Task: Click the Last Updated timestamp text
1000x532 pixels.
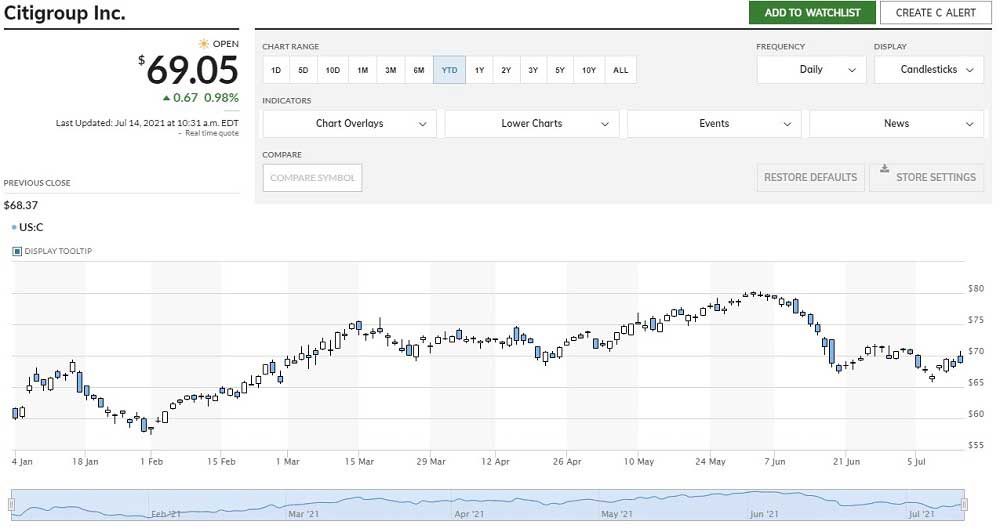Action: (147, 123)
